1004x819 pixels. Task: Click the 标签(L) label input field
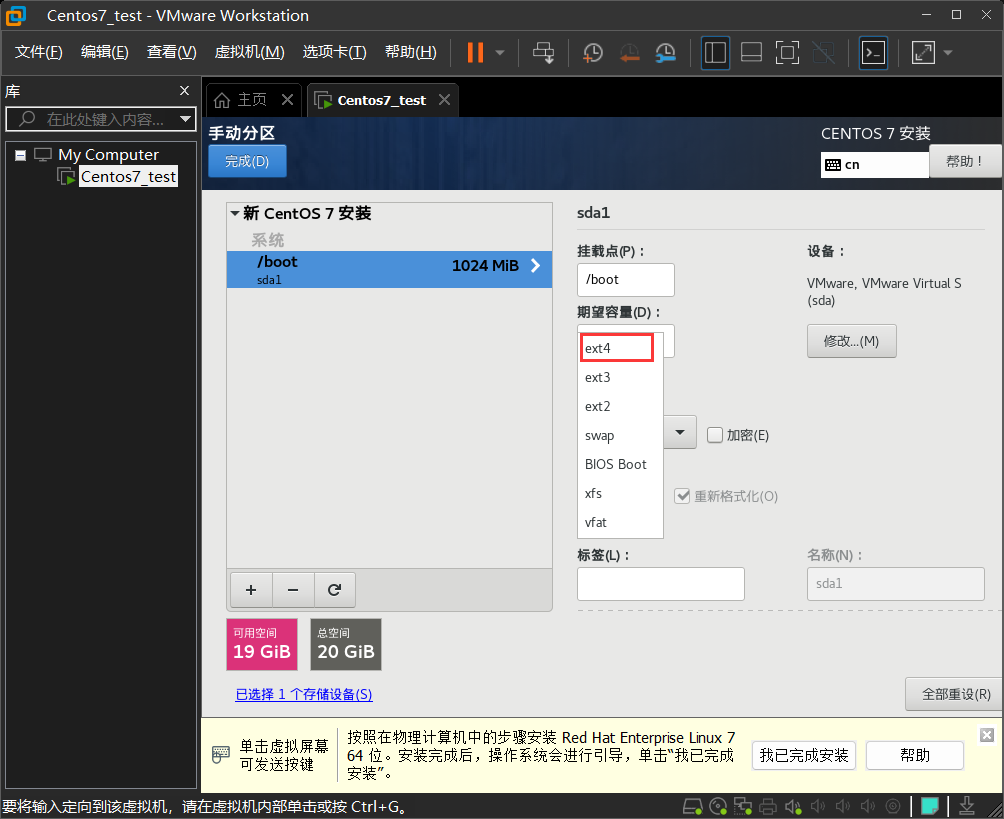(660, 584)
